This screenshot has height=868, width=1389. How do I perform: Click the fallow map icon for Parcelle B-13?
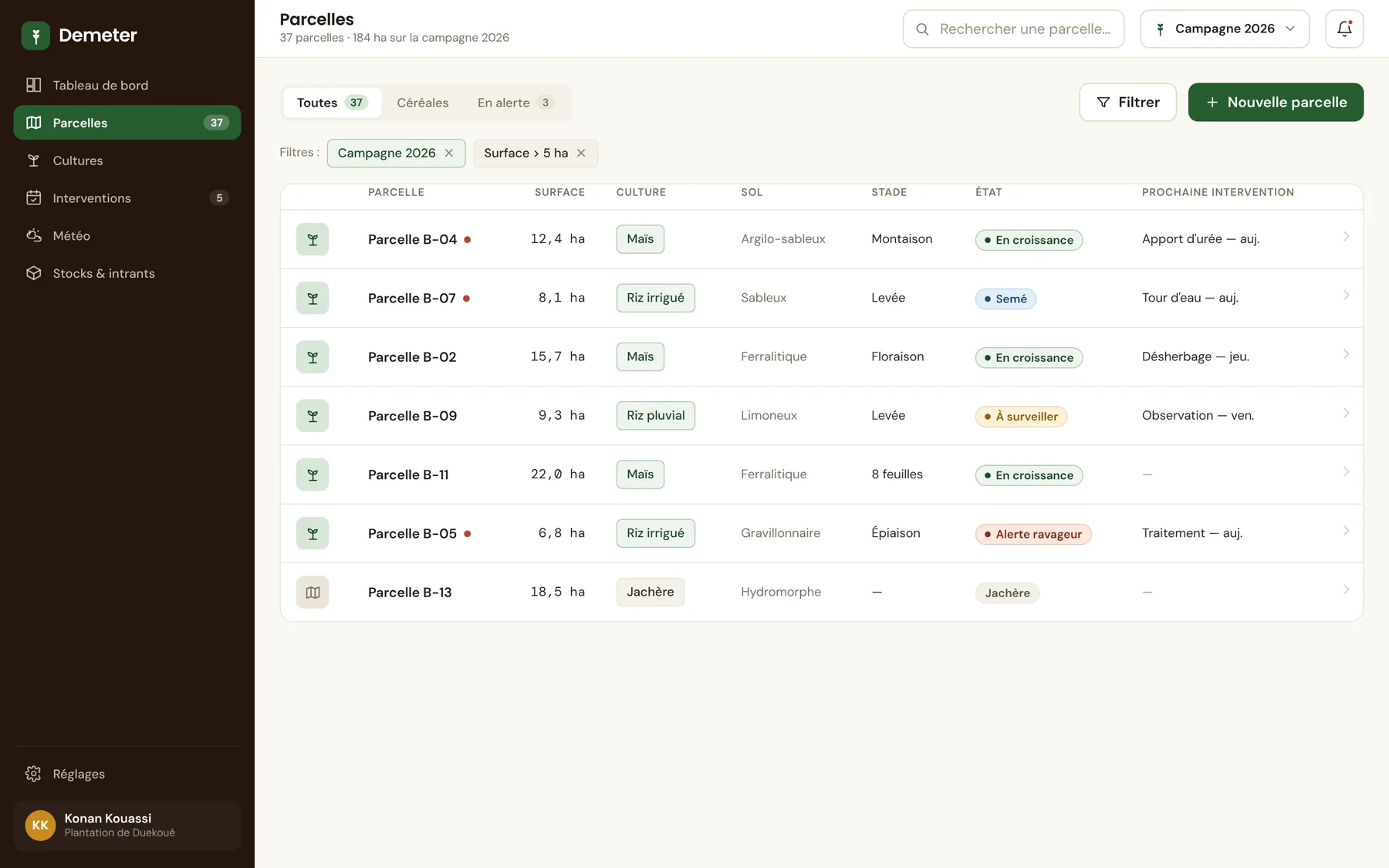[313, 593]
